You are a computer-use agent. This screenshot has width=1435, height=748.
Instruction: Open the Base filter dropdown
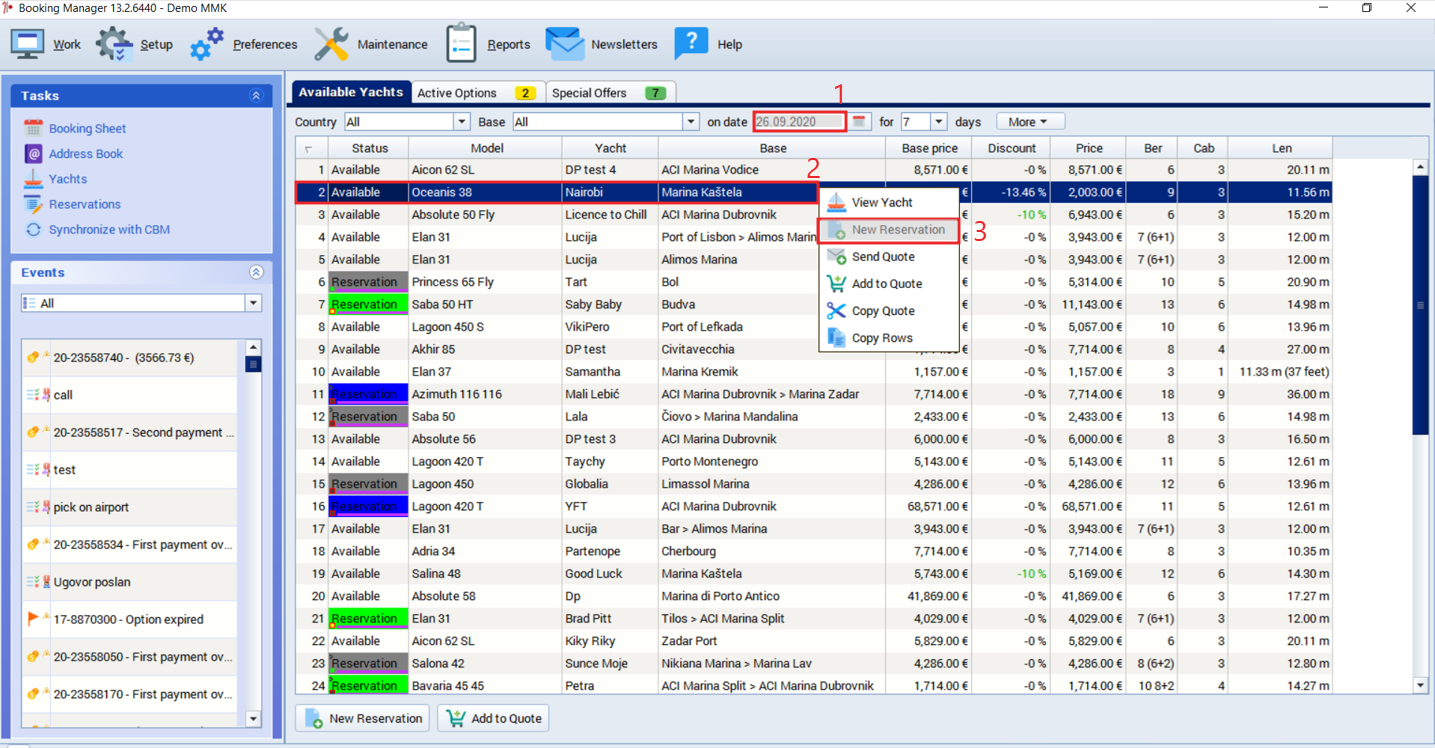(690, 122)
